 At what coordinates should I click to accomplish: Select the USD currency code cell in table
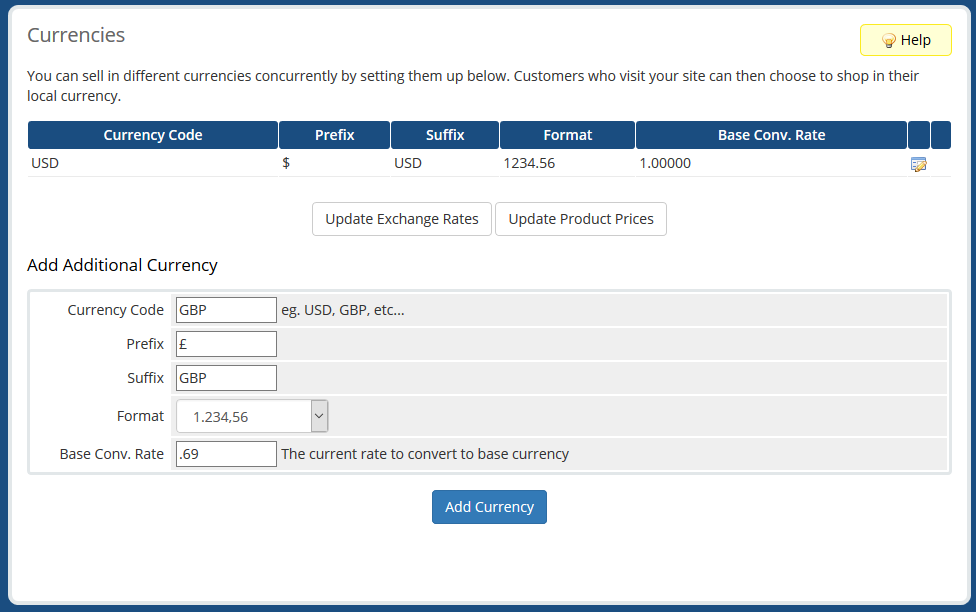click(x=45, y=163)
